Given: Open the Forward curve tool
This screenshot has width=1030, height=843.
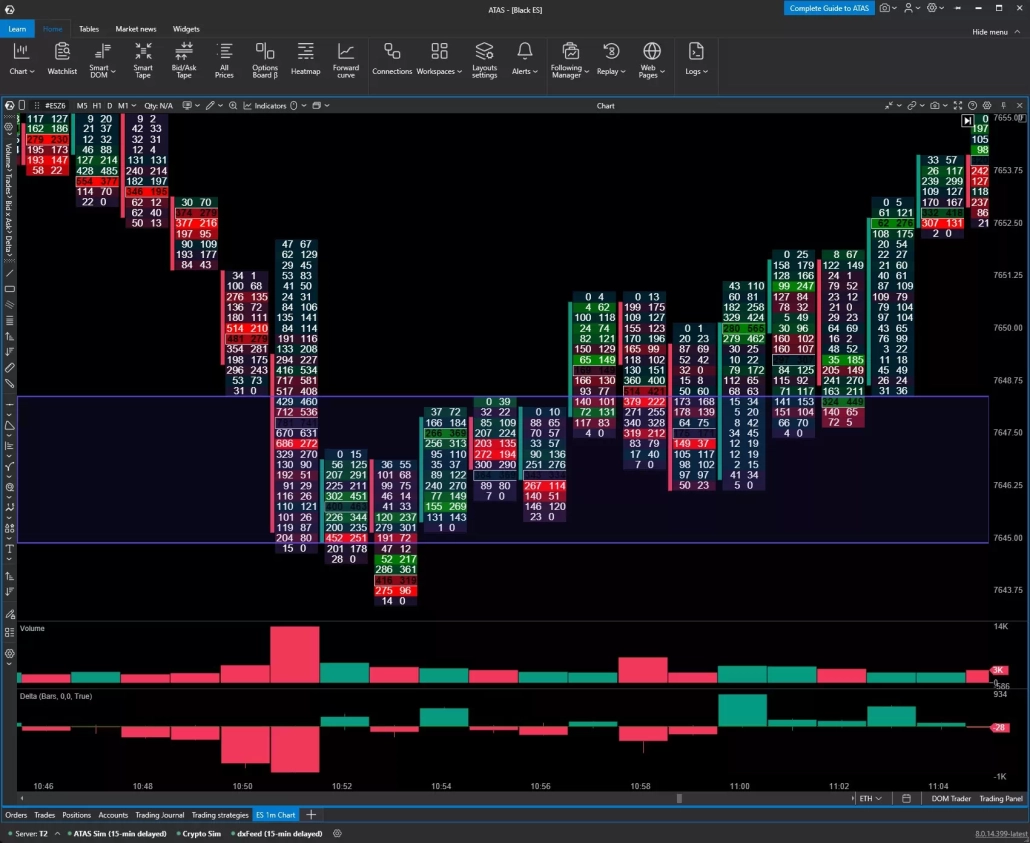Looking at the screenshot, I should tap(346, 59).
